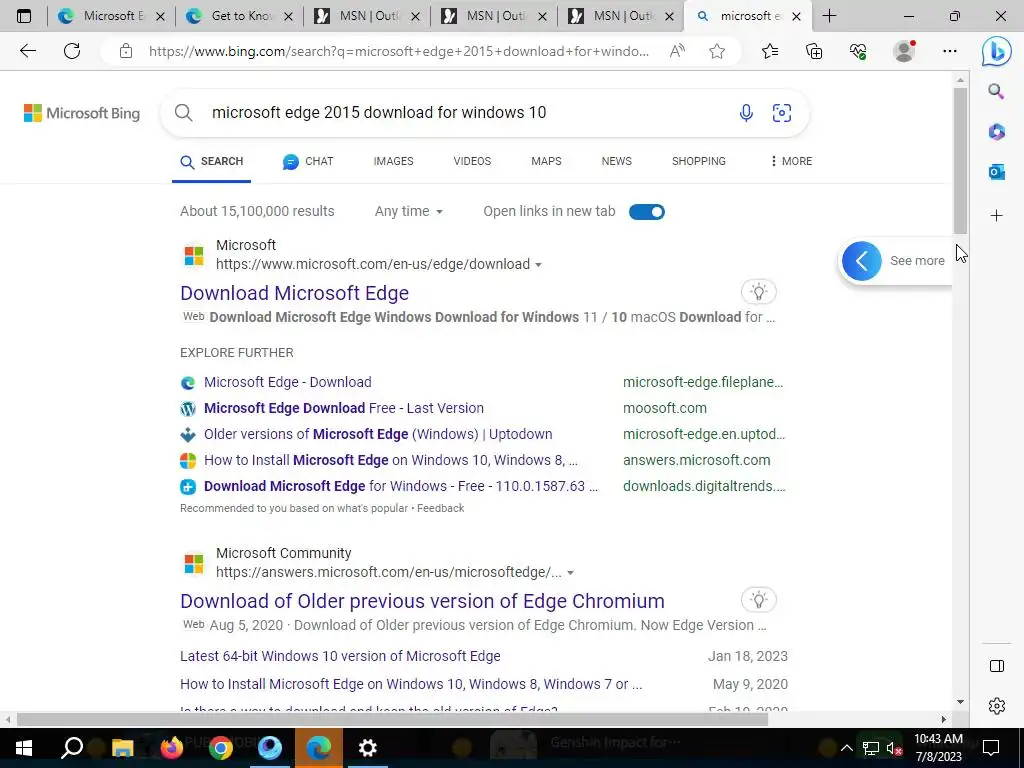Show insights for Download Microsoft Edge result
Image resolution: width=1024 pixels, height=768 pixels.
pyautogui.click(x=758, y=292)
